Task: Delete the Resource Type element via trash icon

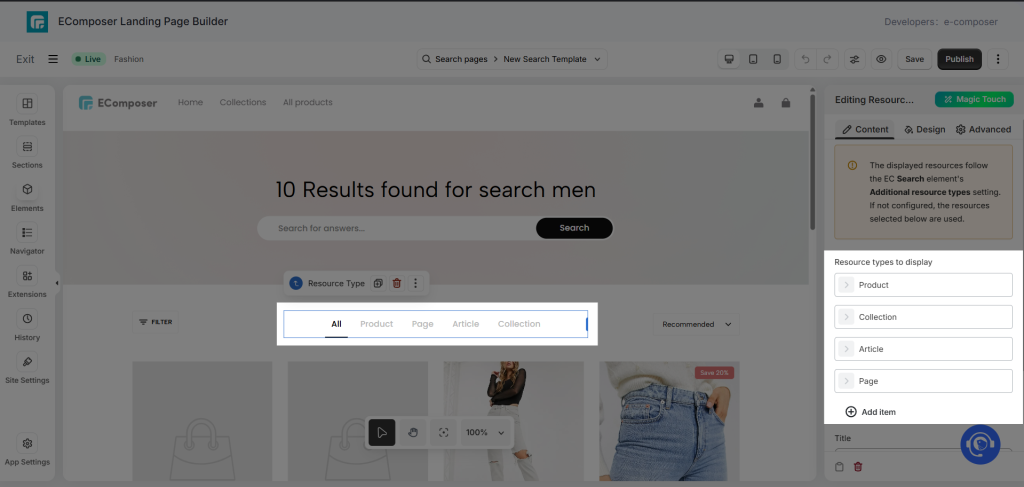Action: pos(396,283)
